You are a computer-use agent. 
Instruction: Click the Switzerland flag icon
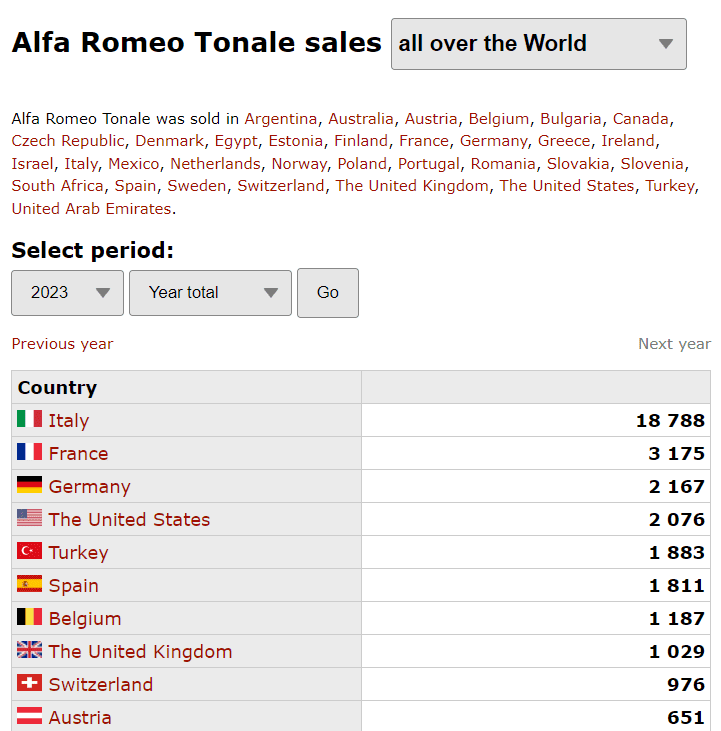[29, 683]
